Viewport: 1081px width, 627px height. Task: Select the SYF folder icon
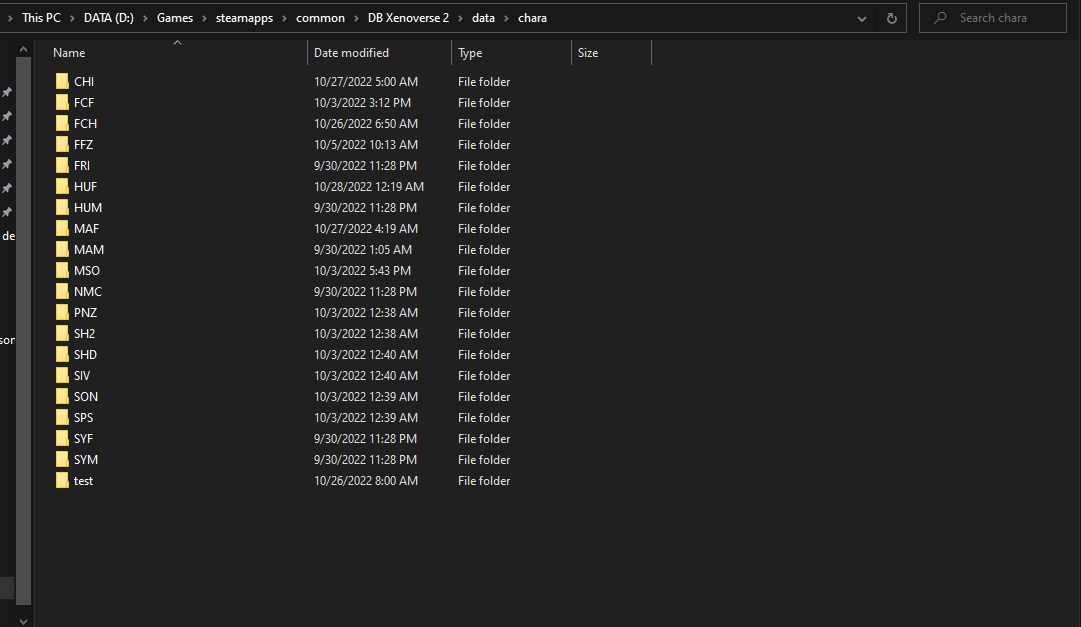(62, 439)
